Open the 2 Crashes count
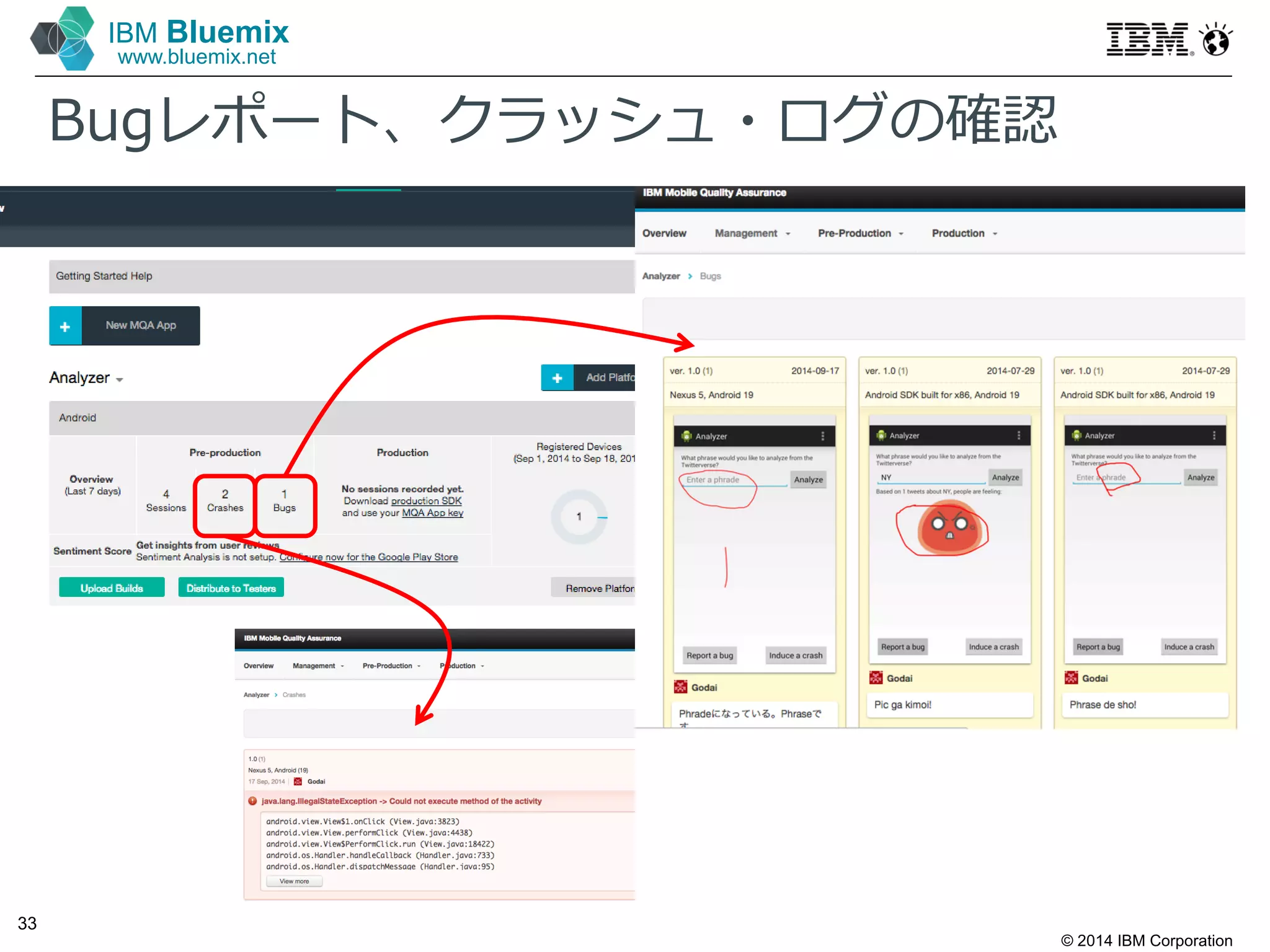Screen dimensions: 1270x952 click(x=225, y=501)
